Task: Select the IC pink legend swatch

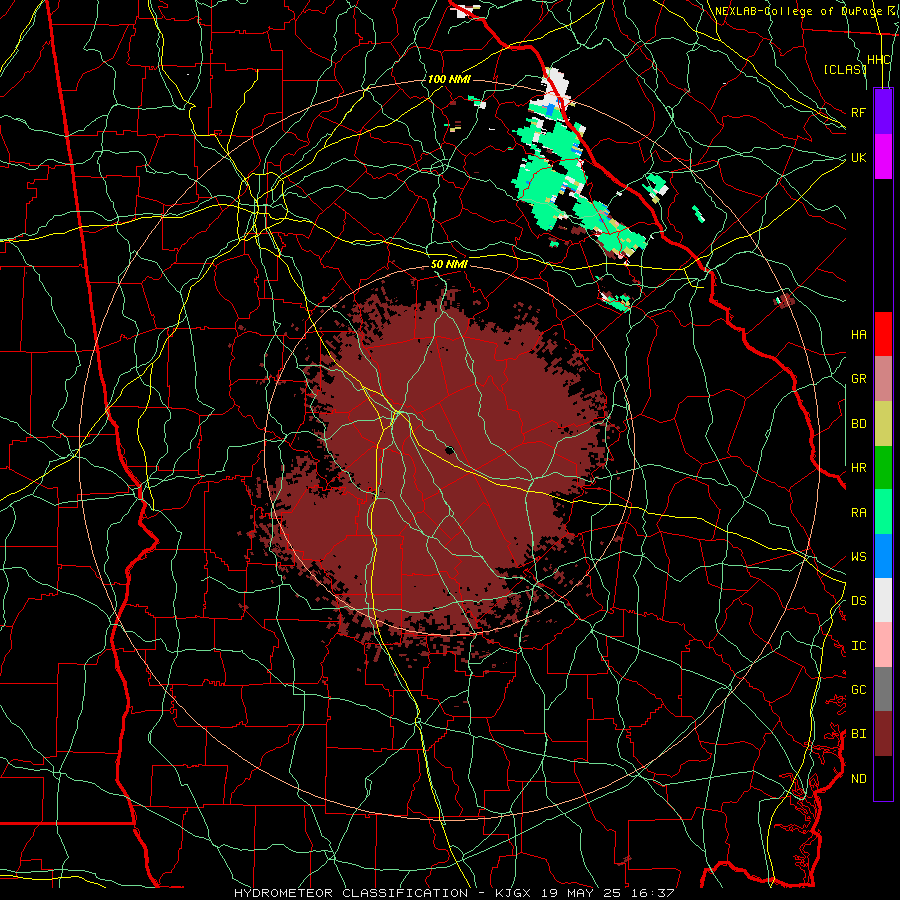Action: (x=883, y=645)
